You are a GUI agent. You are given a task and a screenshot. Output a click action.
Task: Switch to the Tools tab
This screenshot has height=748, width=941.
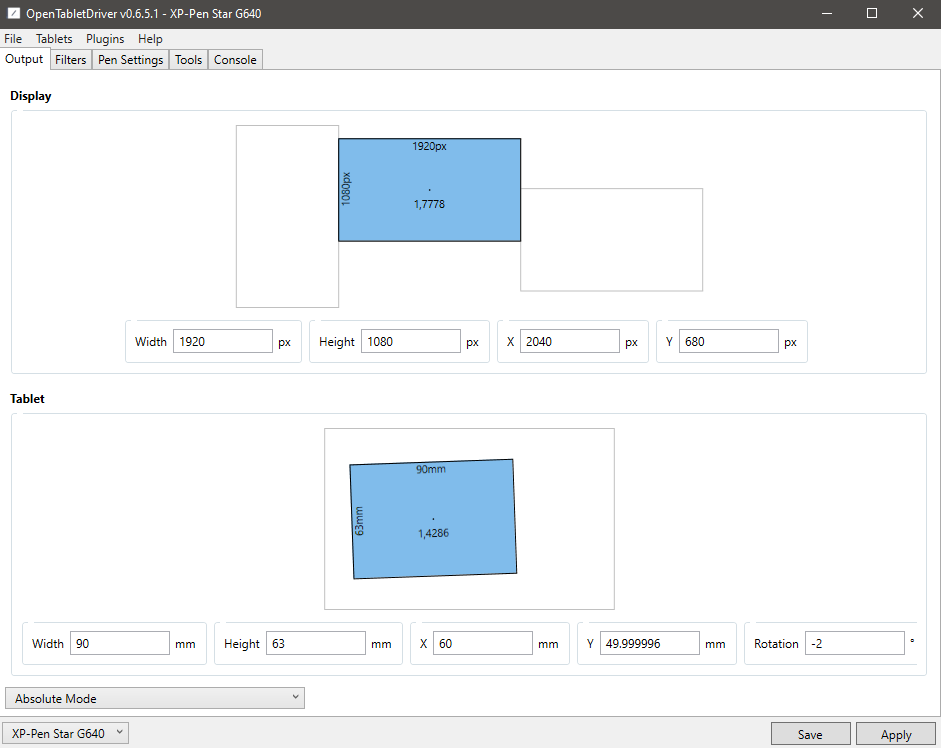(188, 60)
